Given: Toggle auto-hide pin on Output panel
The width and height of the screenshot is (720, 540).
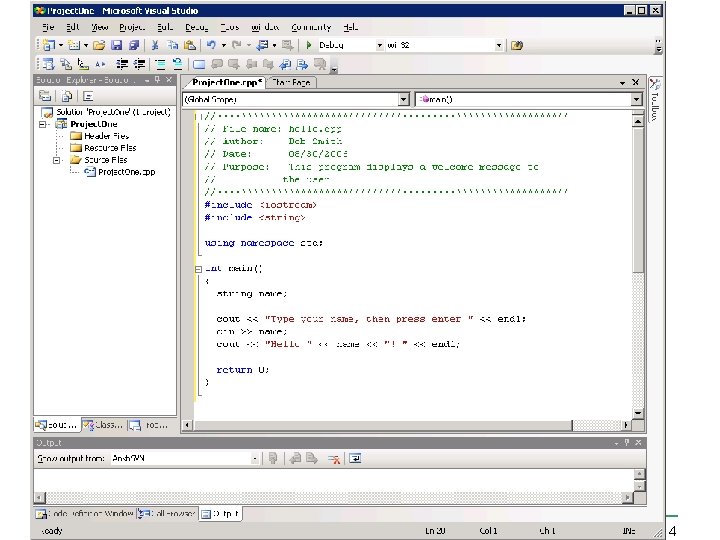Looking at the screenshot, I should pos(627,443).
